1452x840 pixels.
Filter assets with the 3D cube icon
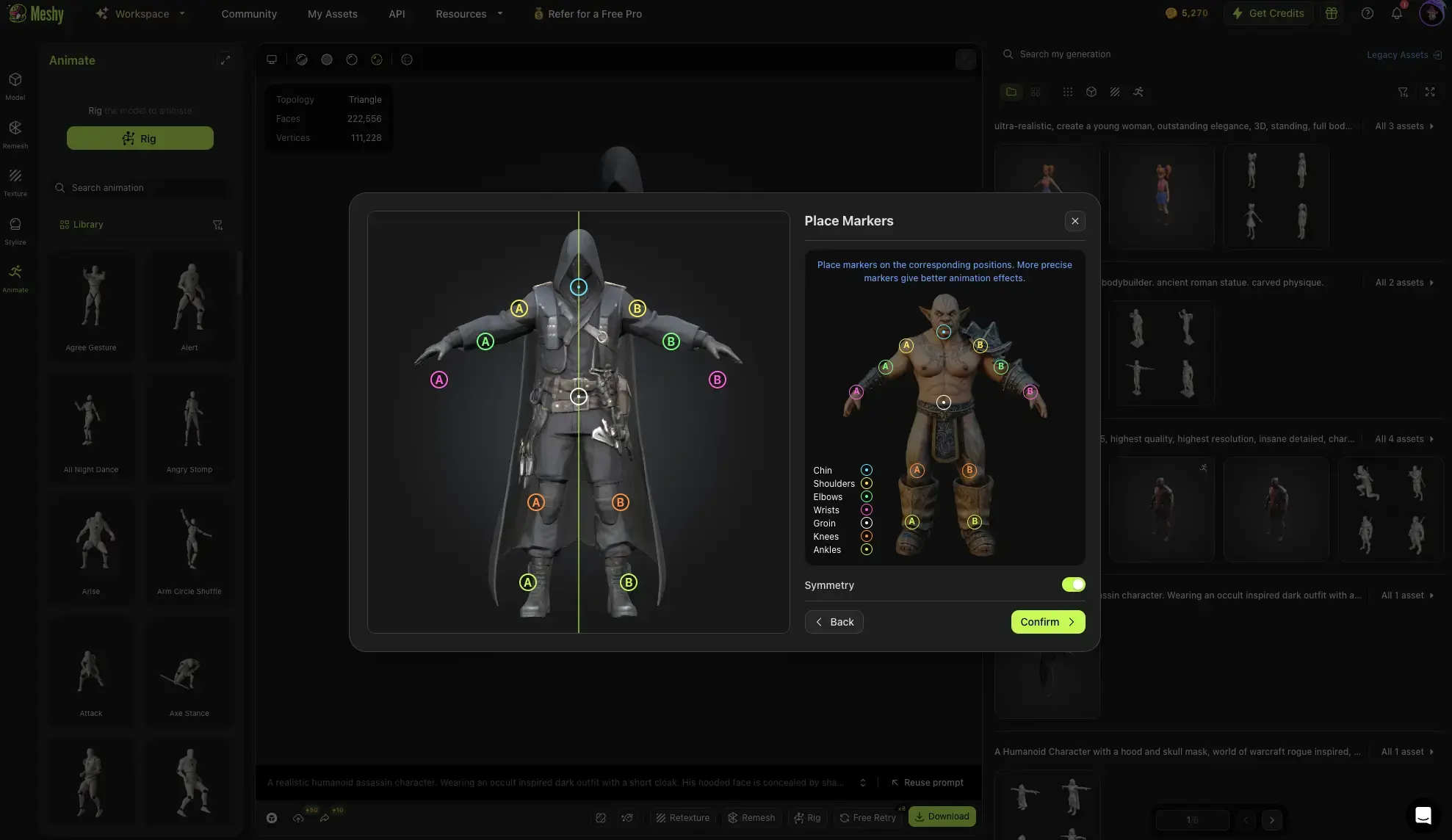[x=1091, y=92]
